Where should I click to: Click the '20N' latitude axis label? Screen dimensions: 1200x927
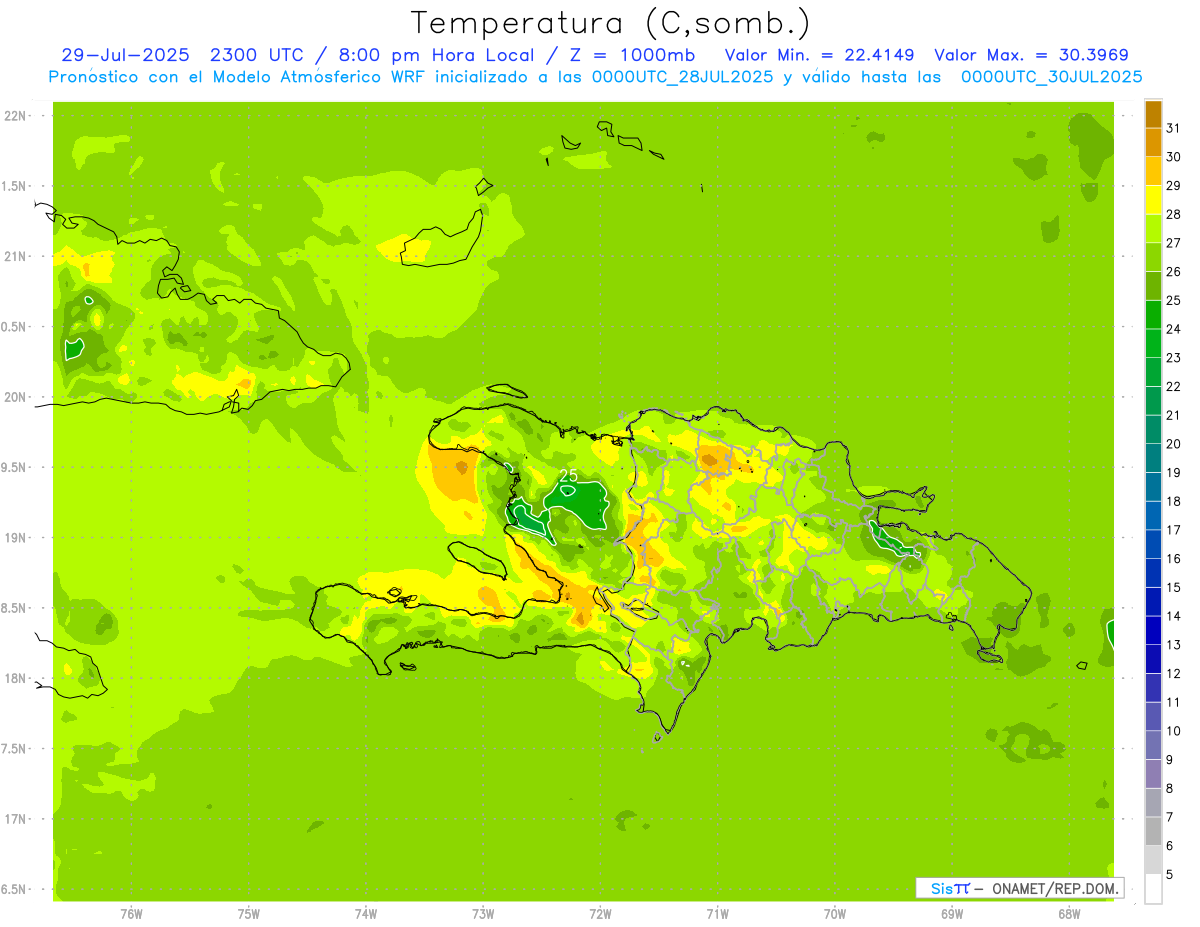click(x=13, y=397)
